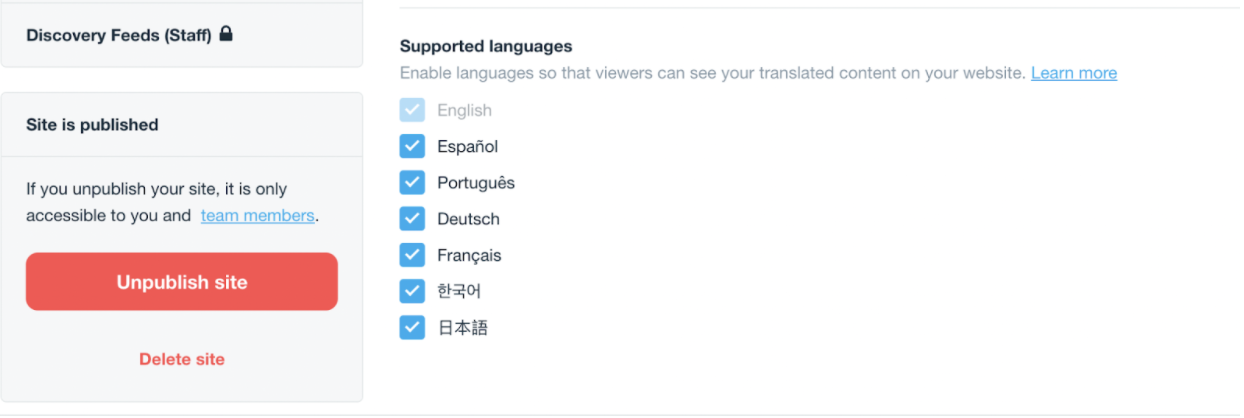Toggle the Deutsch checkbox off

coord(412,219)
